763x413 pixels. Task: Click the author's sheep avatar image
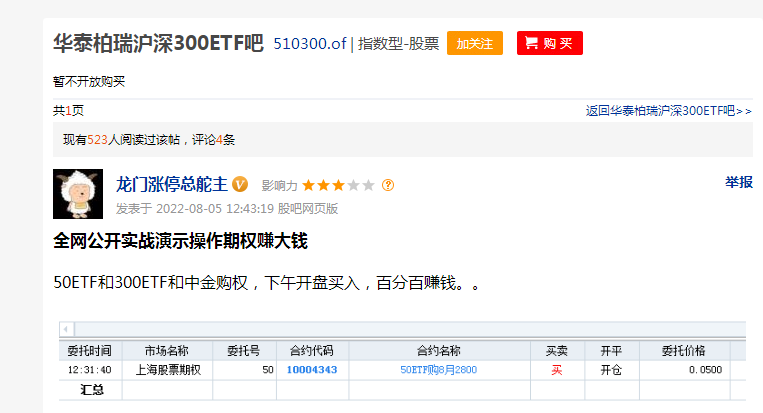pyautogui.click(x=78, y=194)
